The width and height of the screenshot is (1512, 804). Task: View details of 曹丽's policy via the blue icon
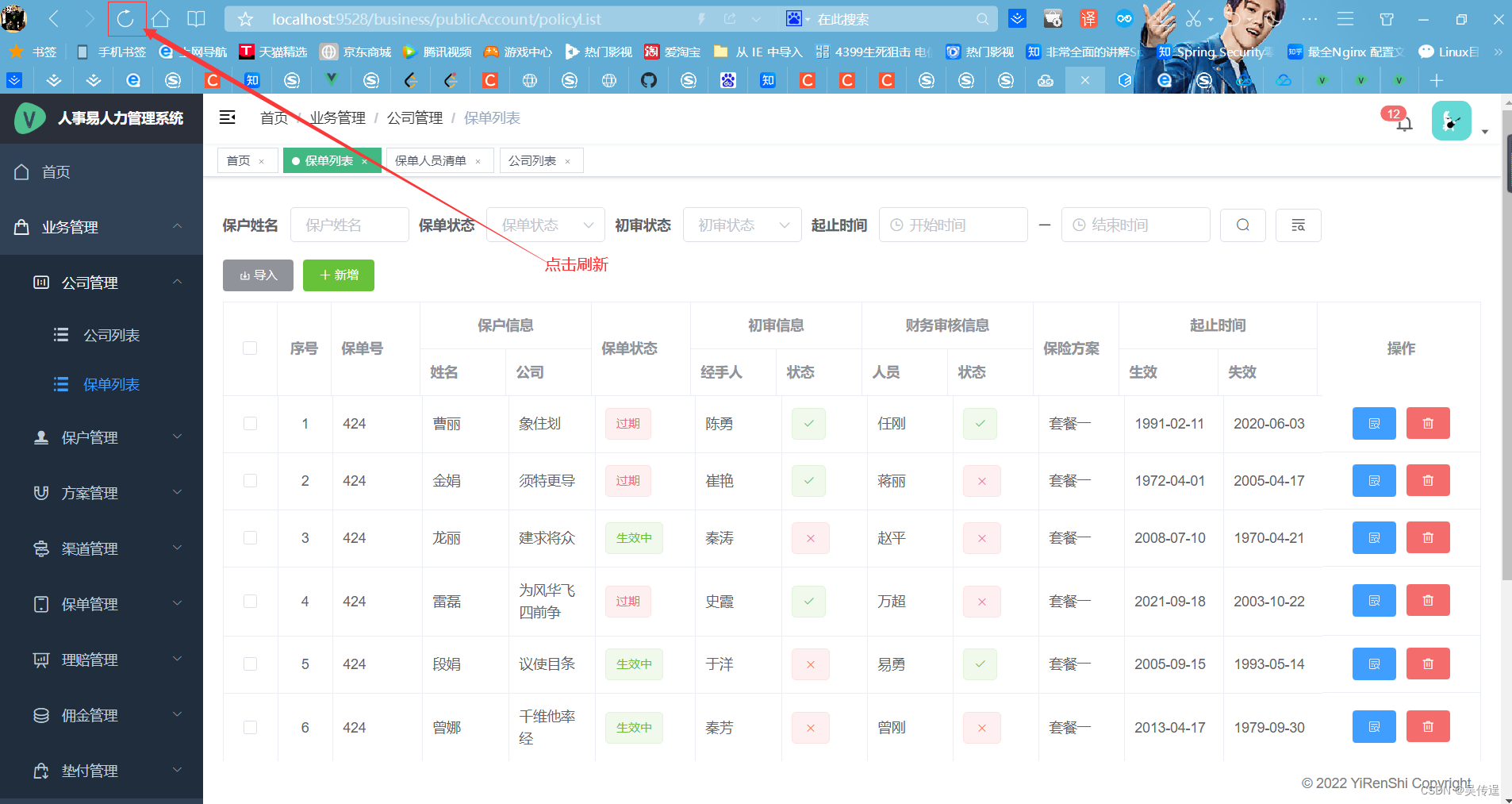click(1374, 423)
